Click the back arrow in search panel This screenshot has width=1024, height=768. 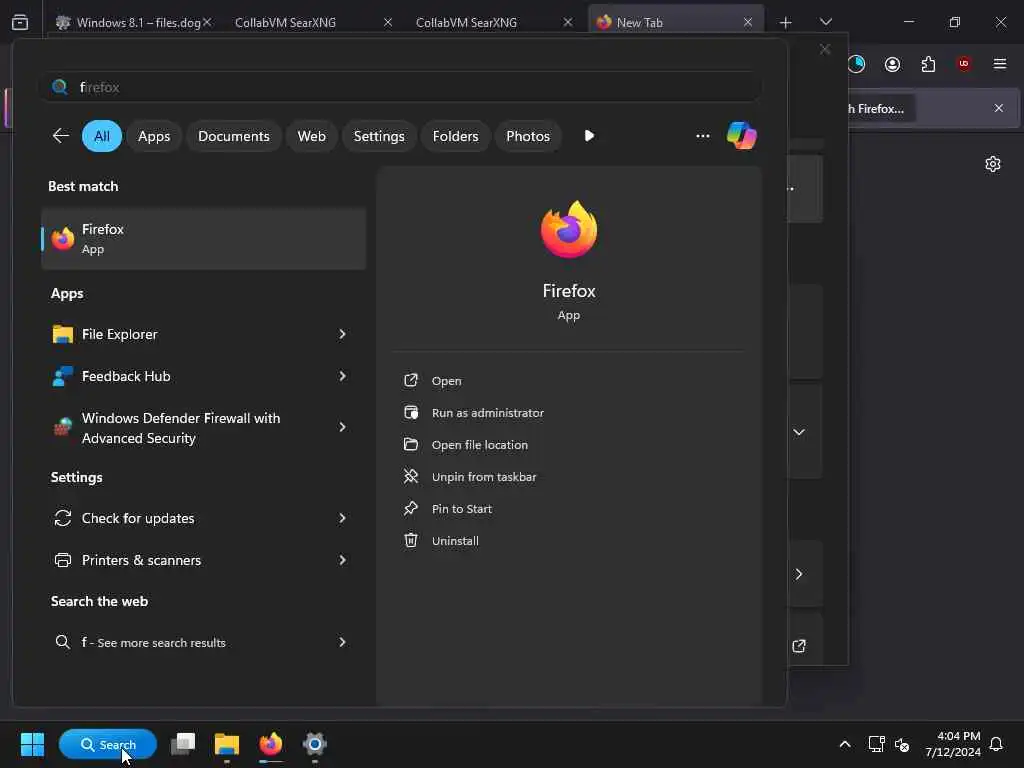[61, 136]
